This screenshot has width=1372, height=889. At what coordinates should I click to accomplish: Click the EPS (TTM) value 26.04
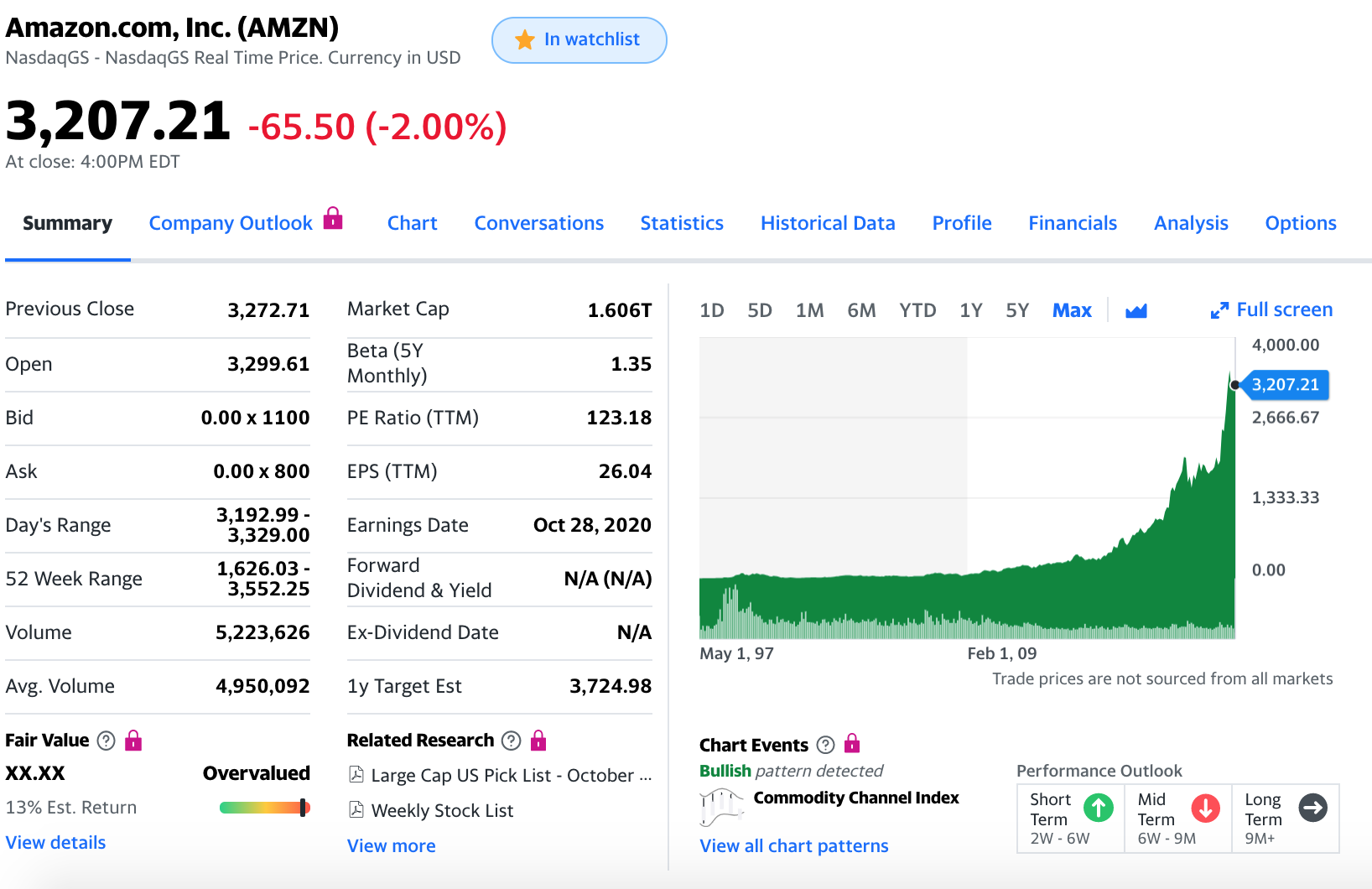[625, 471]
